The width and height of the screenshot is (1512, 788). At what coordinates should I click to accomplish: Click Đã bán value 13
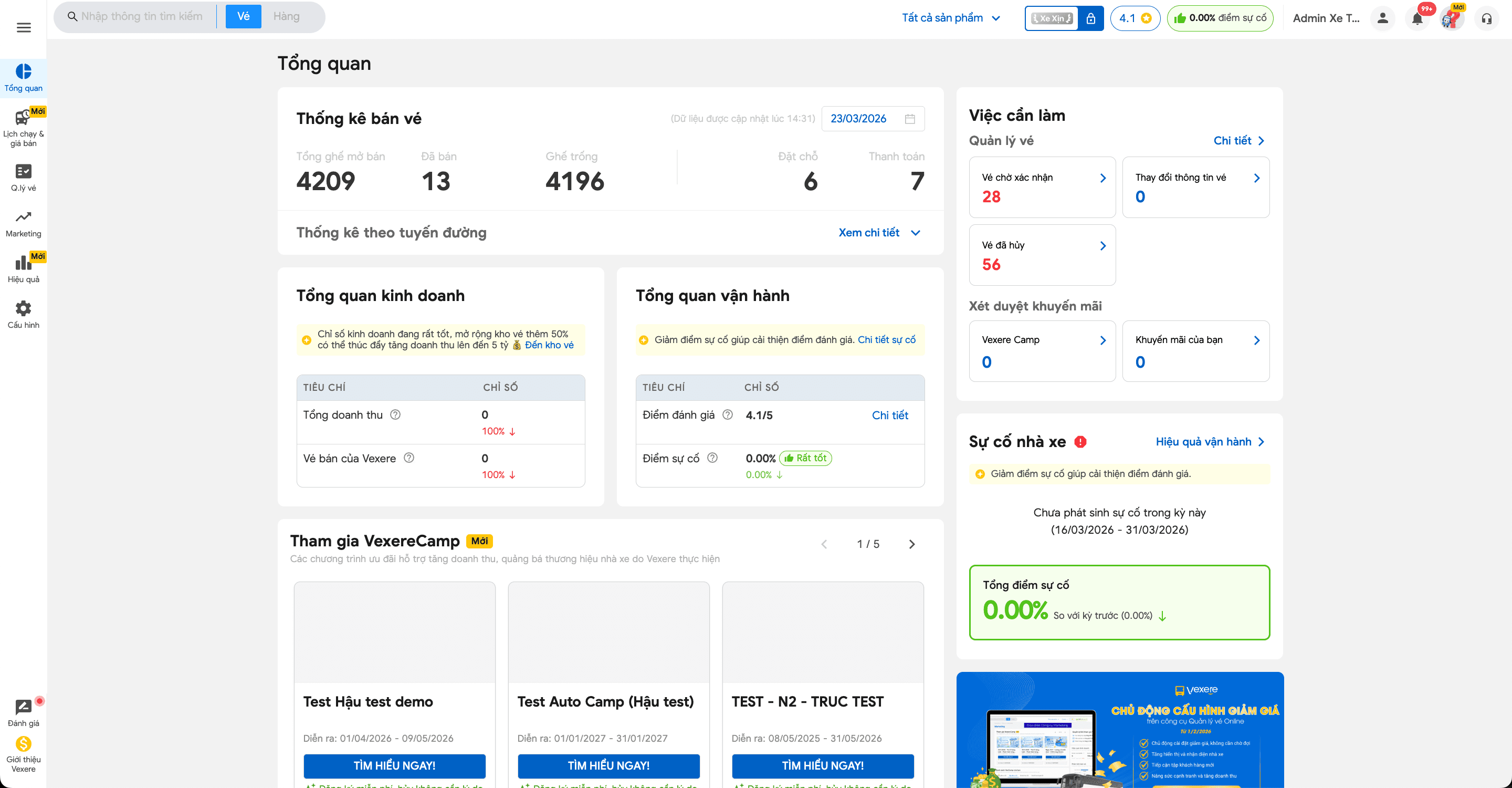(436, 181)
